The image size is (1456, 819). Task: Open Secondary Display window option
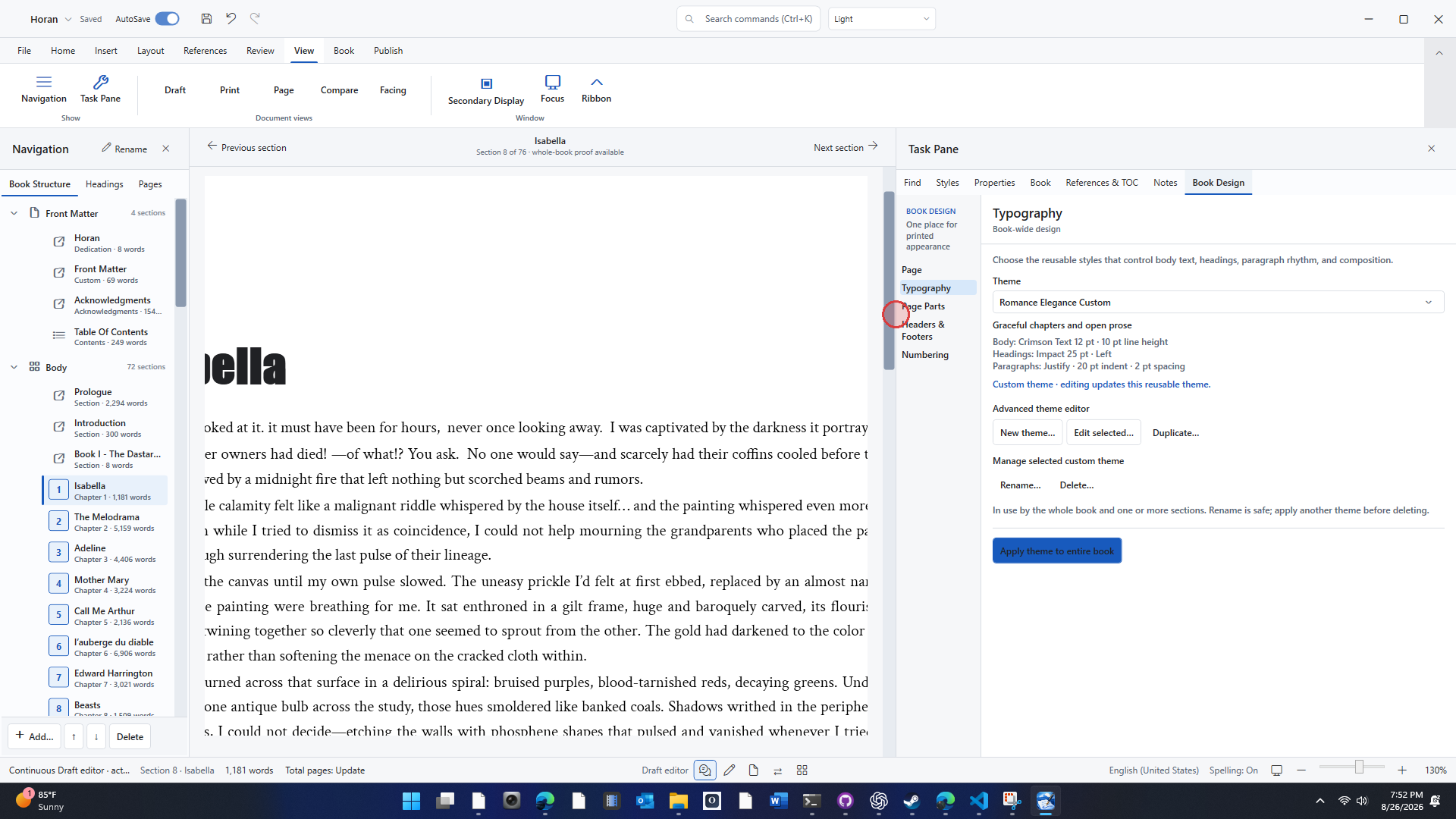click(x=486, y=90)
